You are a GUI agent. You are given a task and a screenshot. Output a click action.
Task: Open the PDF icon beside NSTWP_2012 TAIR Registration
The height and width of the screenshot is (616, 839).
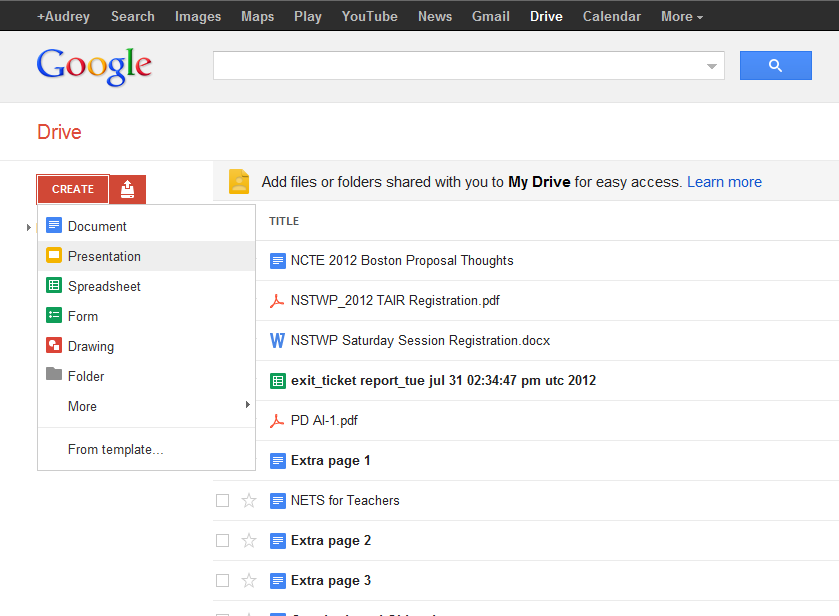tap(277, 300)
